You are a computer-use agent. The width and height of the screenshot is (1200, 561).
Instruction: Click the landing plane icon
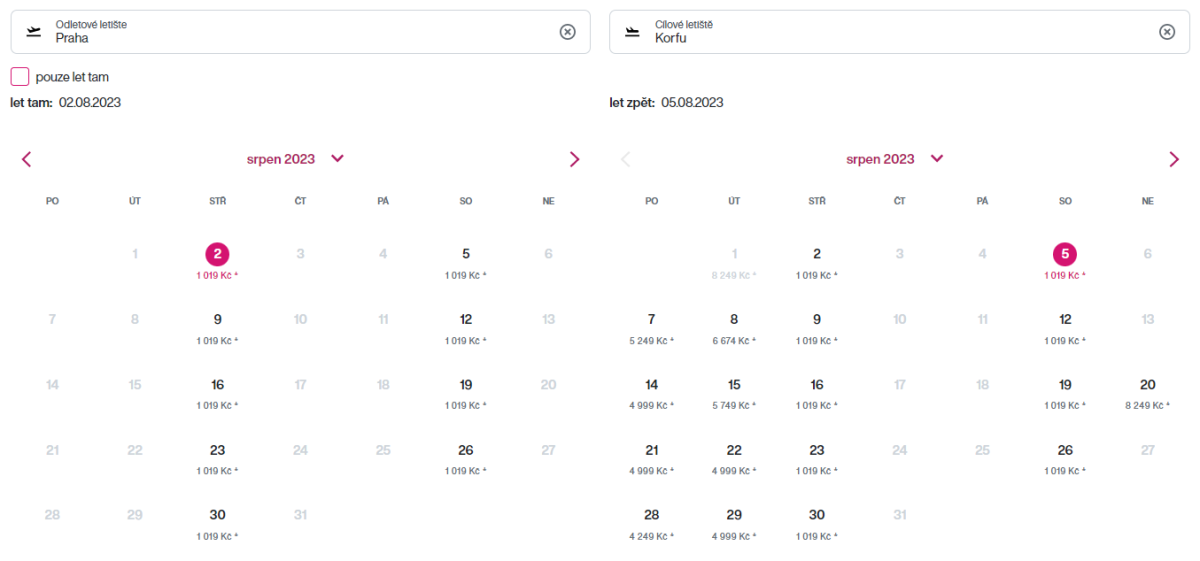tap(632, 32)
